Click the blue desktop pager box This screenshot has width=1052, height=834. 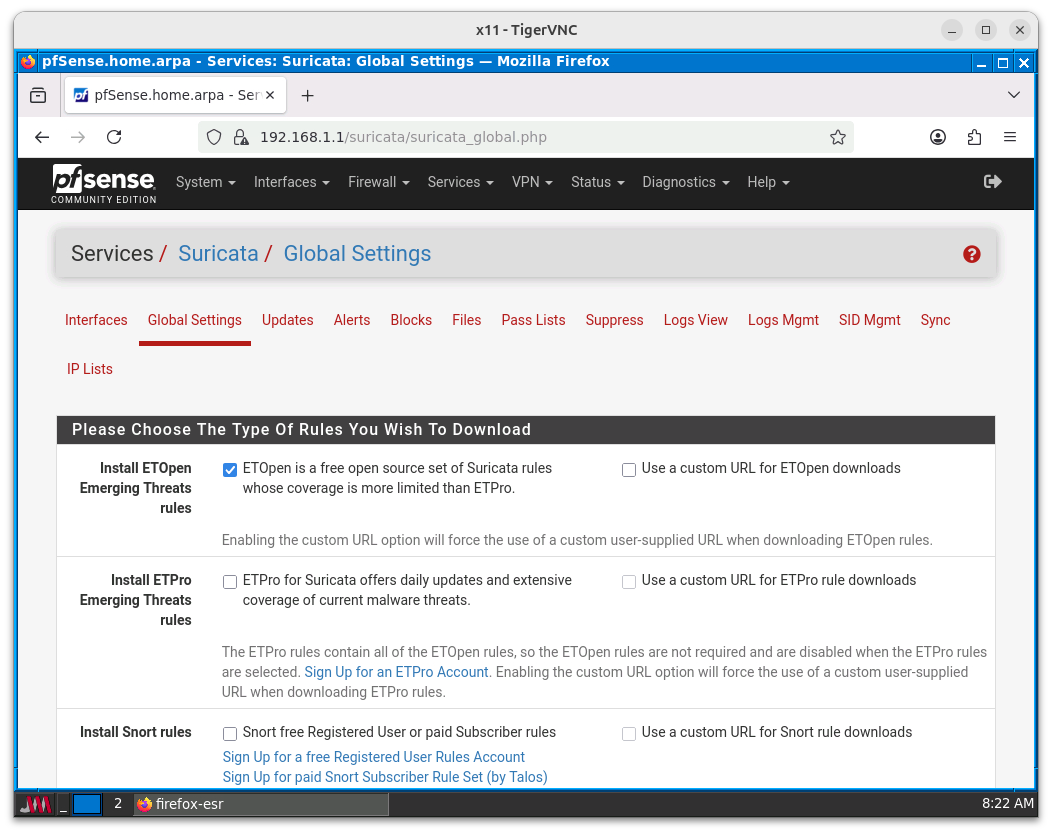click(x=87, y=804)
